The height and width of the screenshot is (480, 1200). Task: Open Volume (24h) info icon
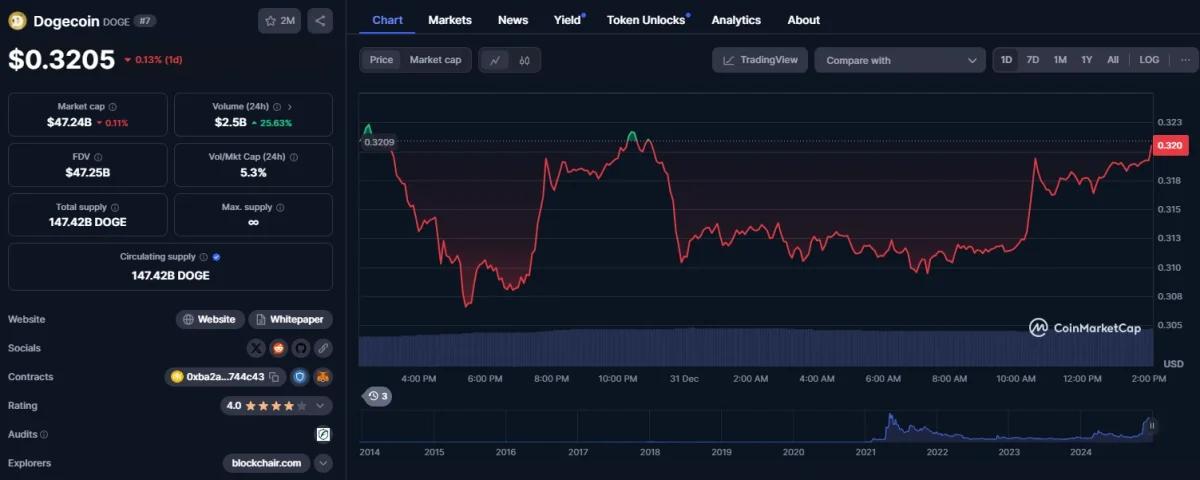click(275, 106)
